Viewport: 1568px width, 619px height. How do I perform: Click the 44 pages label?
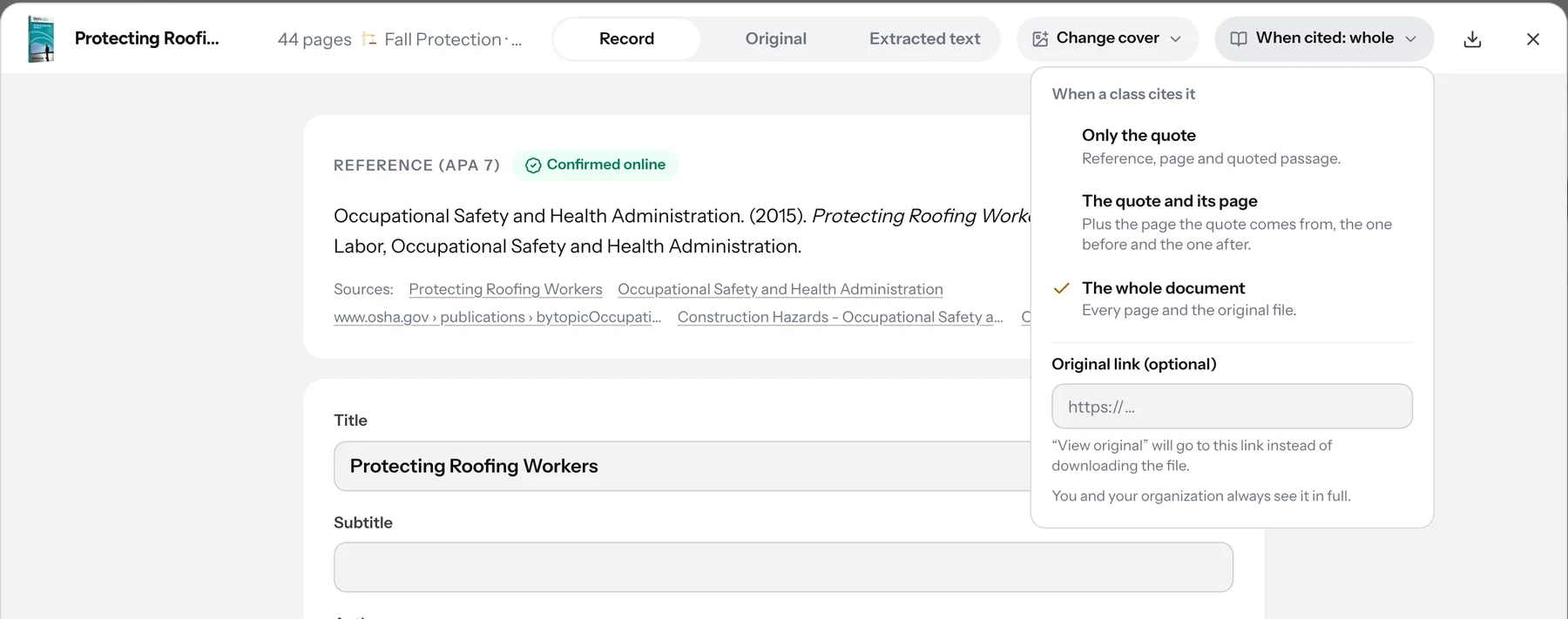coord(314,39)
